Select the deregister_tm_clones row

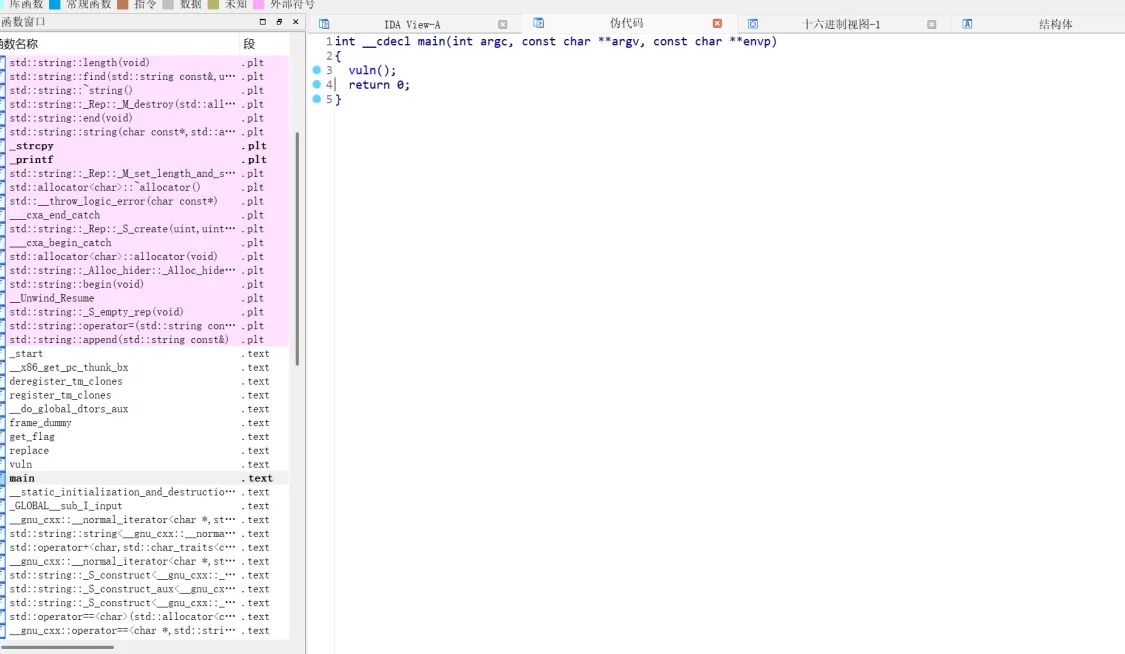pyautogui.click(x=145, y=382)
